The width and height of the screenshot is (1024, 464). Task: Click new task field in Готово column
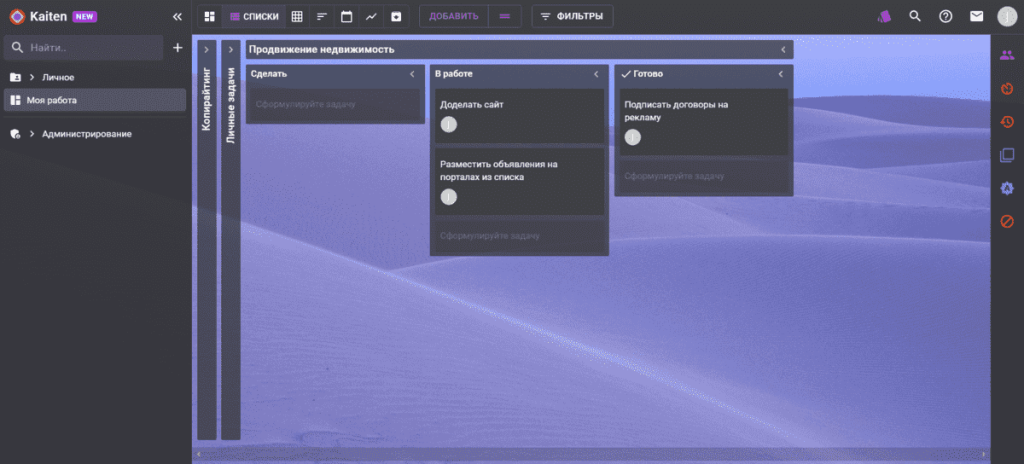pyautogui.click(x=703, y=176)
